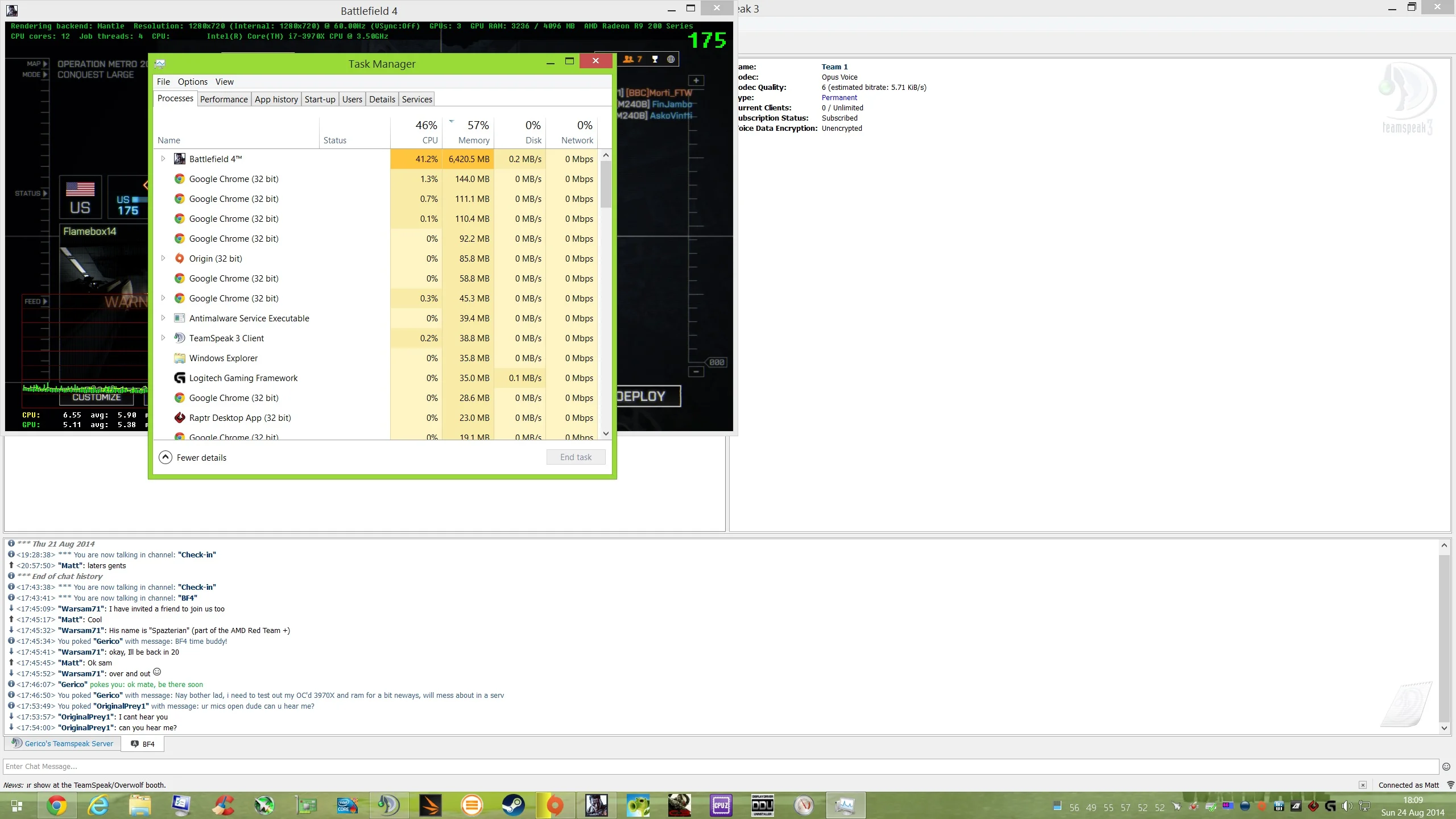Open Steam from the taskbar
Image resolution: width=1456 pixels, height=819 pixels.
pos(514,805)
